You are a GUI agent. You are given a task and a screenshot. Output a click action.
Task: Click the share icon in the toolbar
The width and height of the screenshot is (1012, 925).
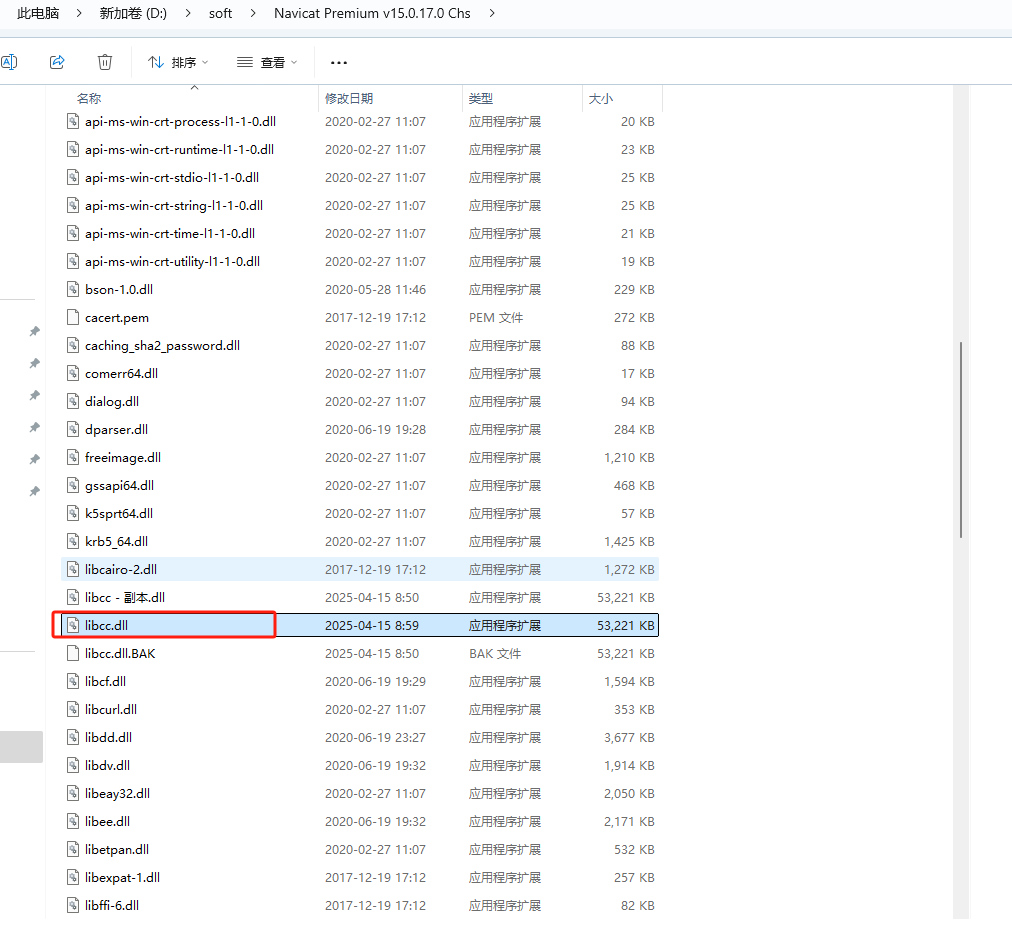click(57, 62)
